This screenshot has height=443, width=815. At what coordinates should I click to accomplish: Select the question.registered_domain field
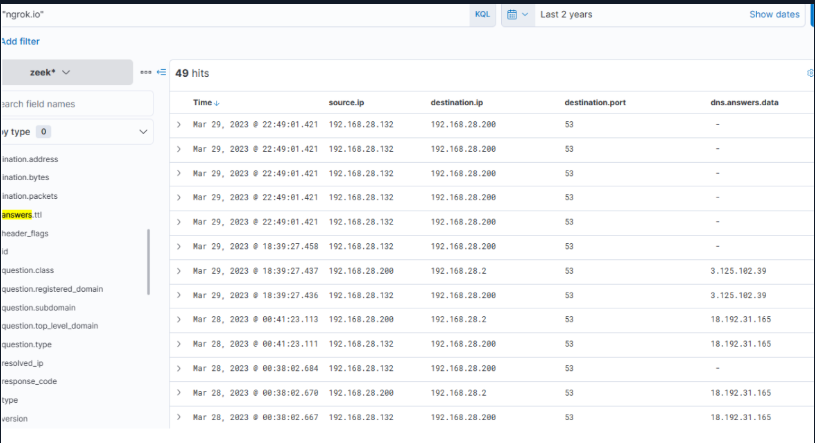52,289
